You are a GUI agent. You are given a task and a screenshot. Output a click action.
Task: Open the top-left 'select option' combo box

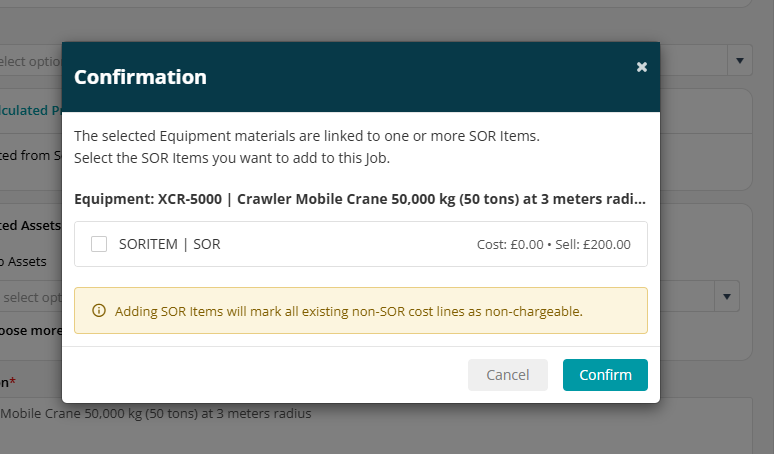click(31, 61)
